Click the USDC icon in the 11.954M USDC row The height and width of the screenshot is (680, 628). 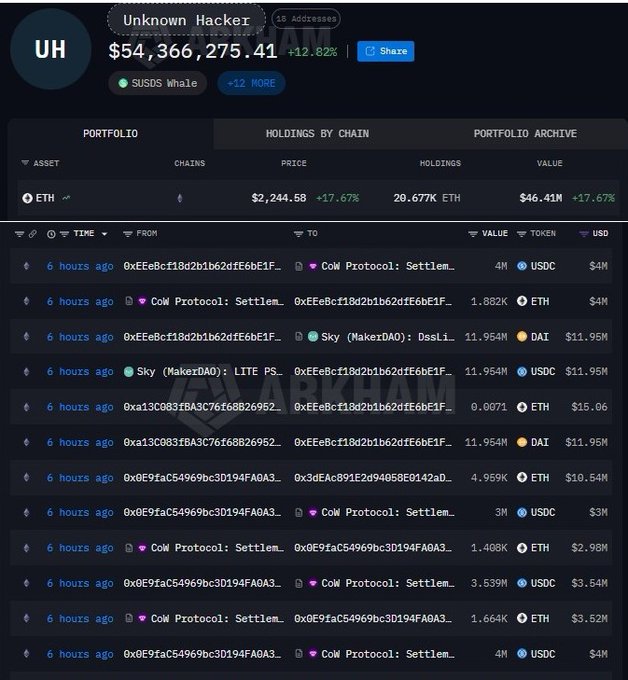(x=522, y=372)
